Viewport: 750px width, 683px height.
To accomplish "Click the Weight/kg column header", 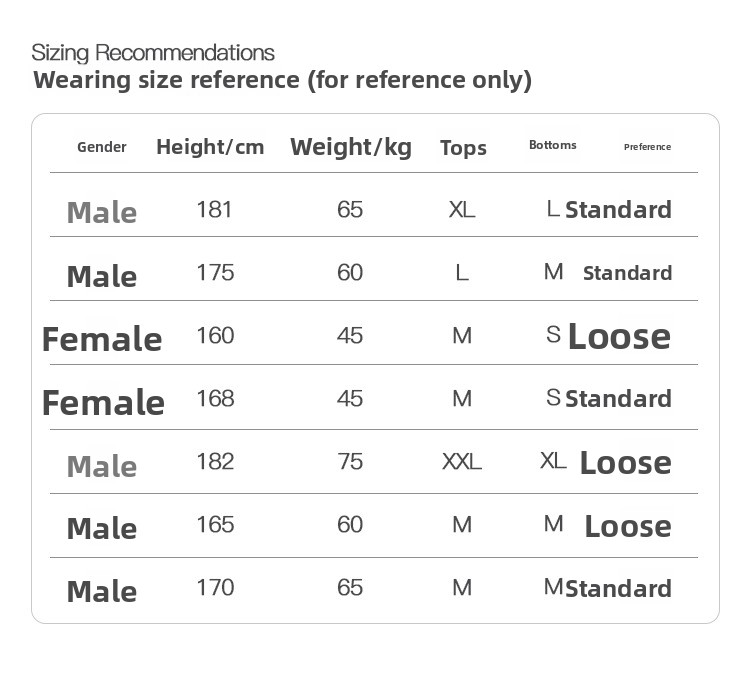I will coord(351,147).
